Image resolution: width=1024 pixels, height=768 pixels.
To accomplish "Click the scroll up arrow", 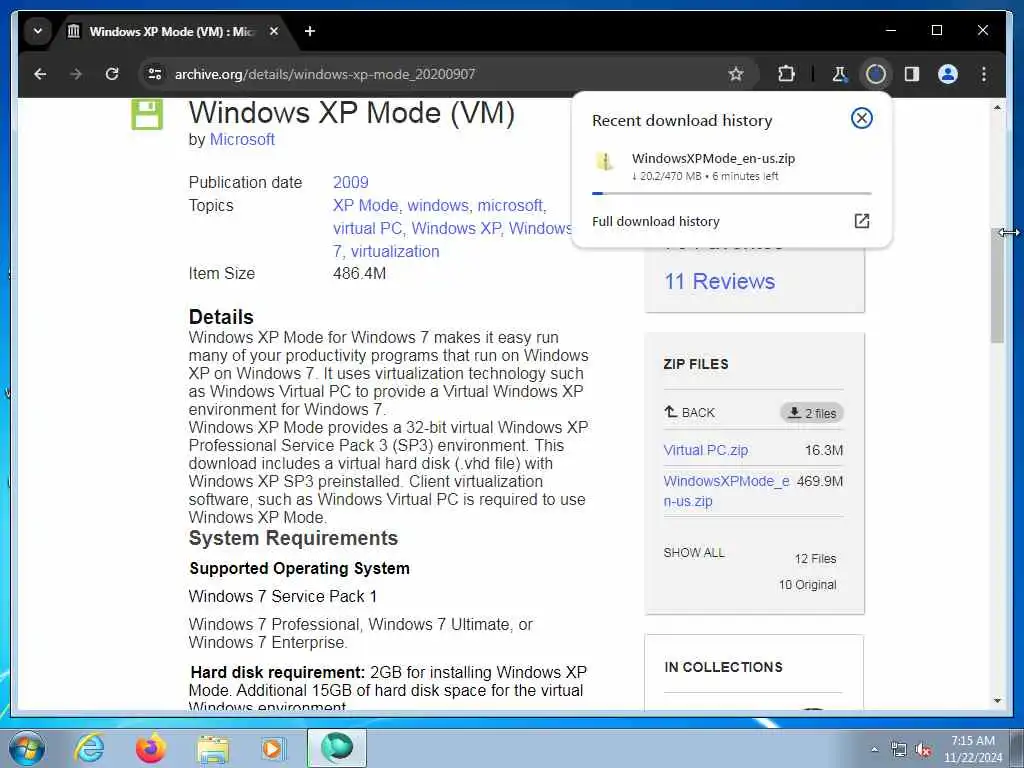I will pyautogui.click(x=997, y=107).
